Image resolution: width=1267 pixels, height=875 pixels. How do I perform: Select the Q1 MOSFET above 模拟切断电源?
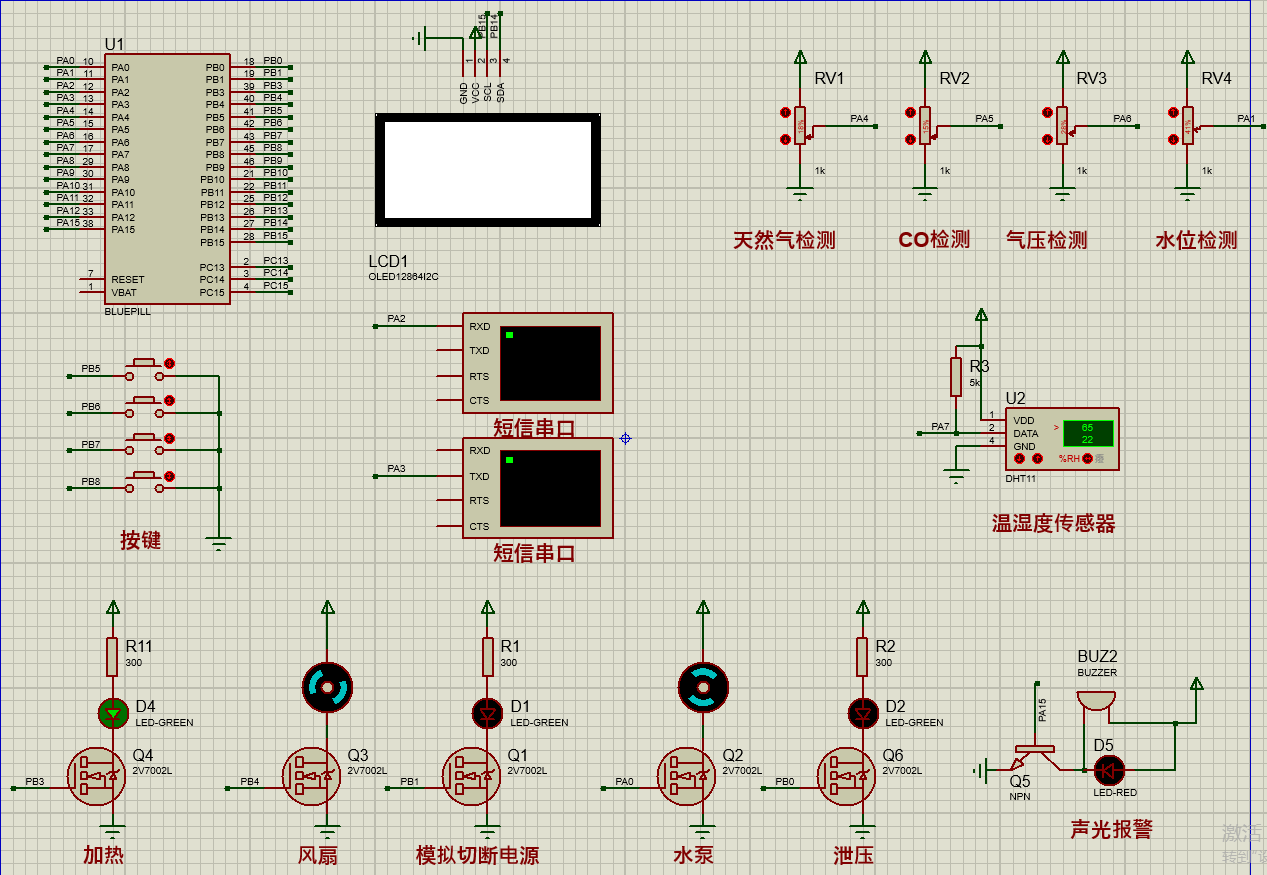472,776
